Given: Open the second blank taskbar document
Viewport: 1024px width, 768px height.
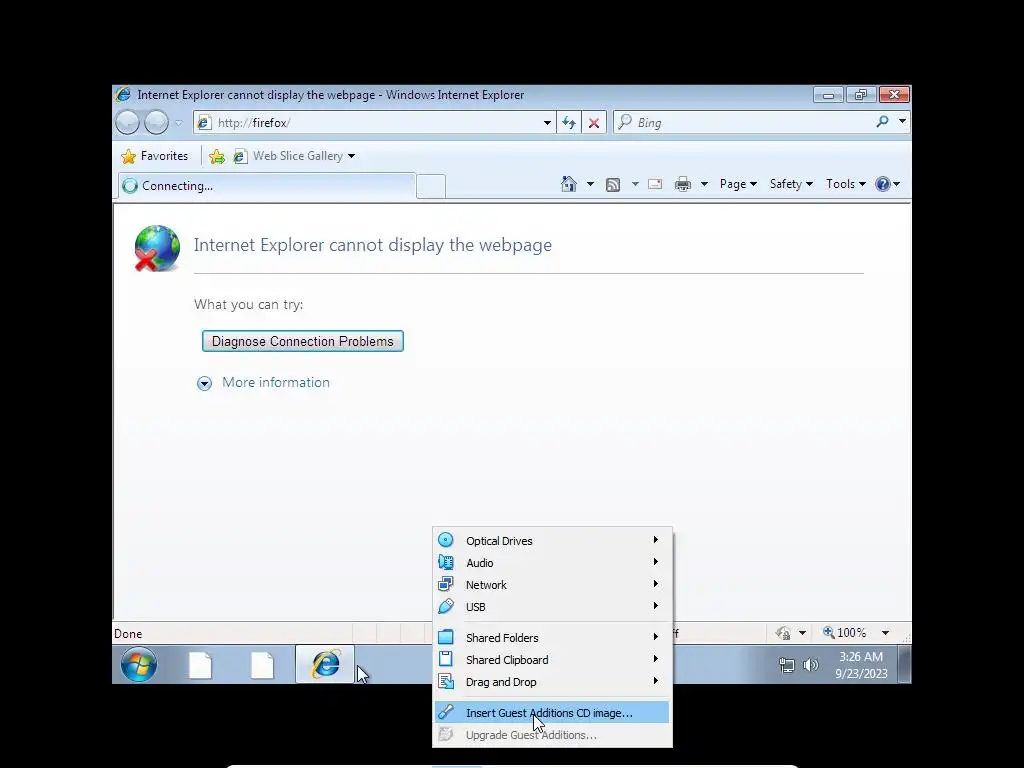Looking at the screenshot, I should tap(263, 665).
